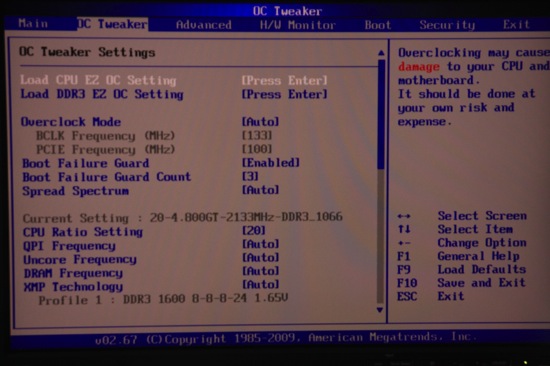Viewport: 550px width, 366px height.
Task: Open the Uncore Frequency Auto value
Action: (261, 258)
